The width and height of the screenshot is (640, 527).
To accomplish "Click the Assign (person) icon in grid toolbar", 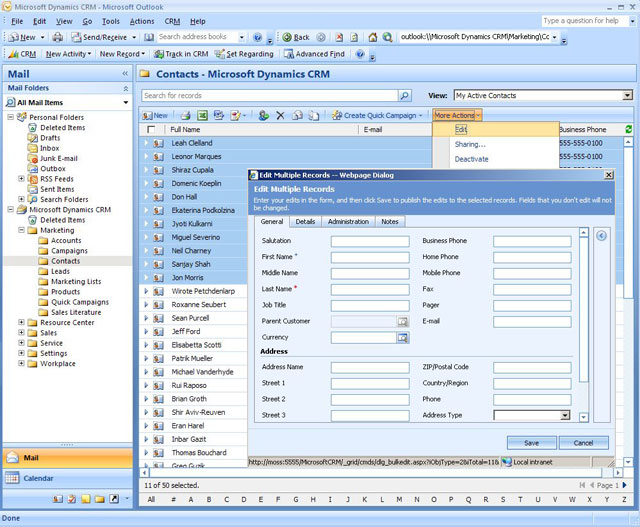I will point(264,116).
